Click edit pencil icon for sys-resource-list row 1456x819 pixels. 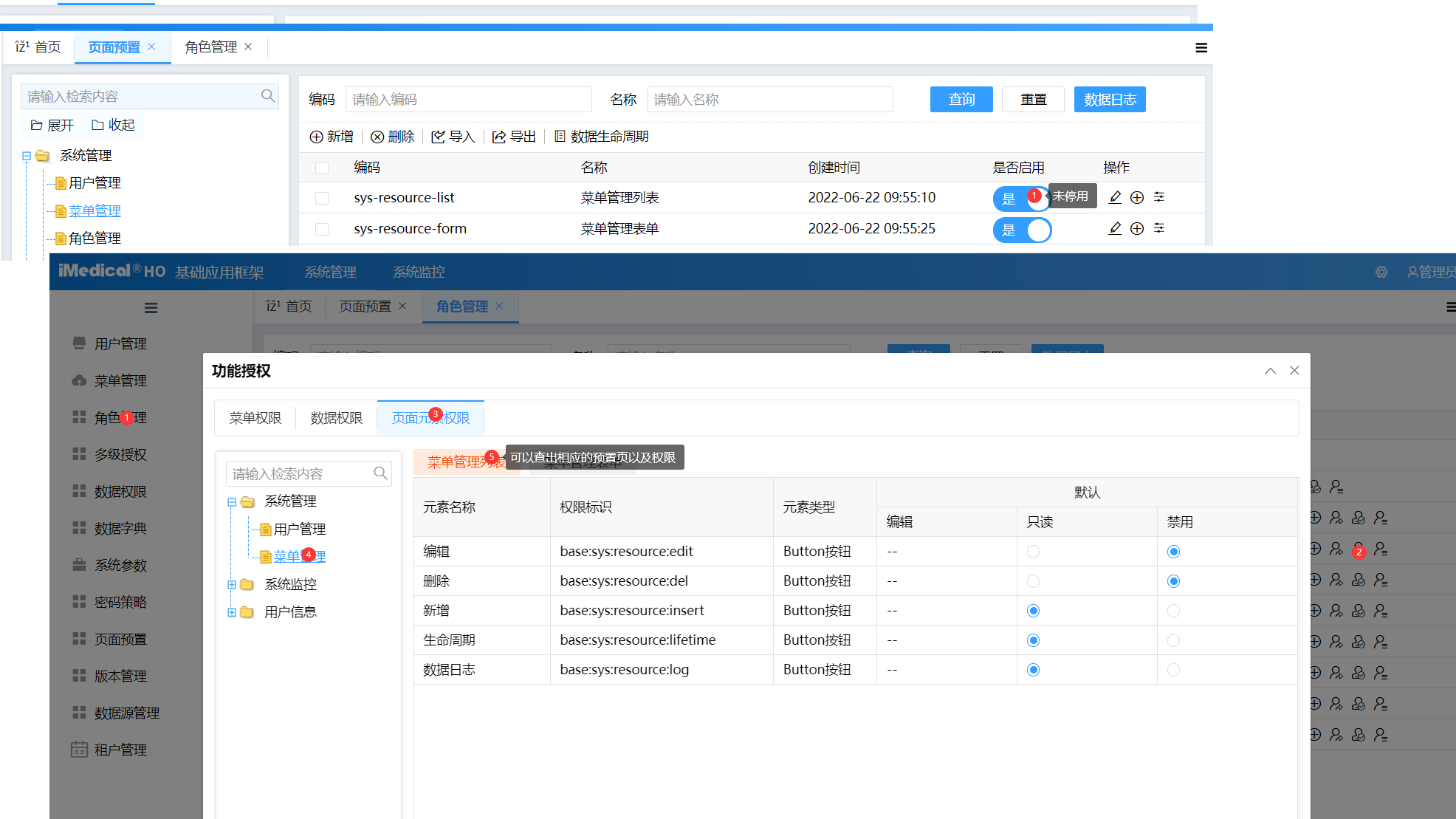point(1115,197)
